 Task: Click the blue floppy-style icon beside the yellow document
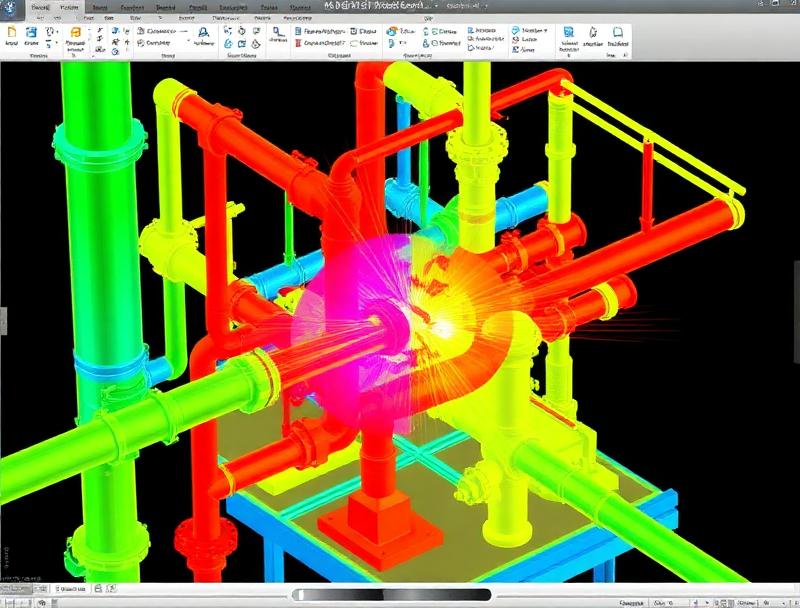pos(32,33)
